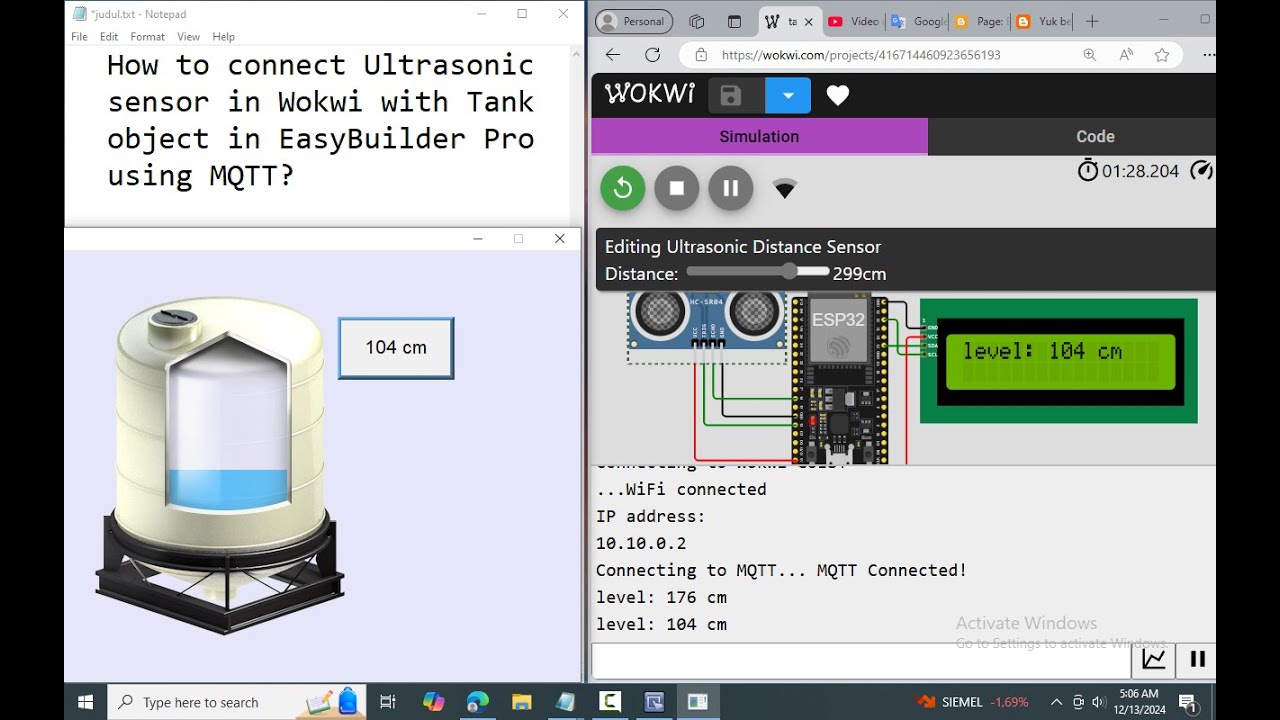Click the Wokwi logo
Screen dimensions: 1280x720
click(x=650, y=94)
